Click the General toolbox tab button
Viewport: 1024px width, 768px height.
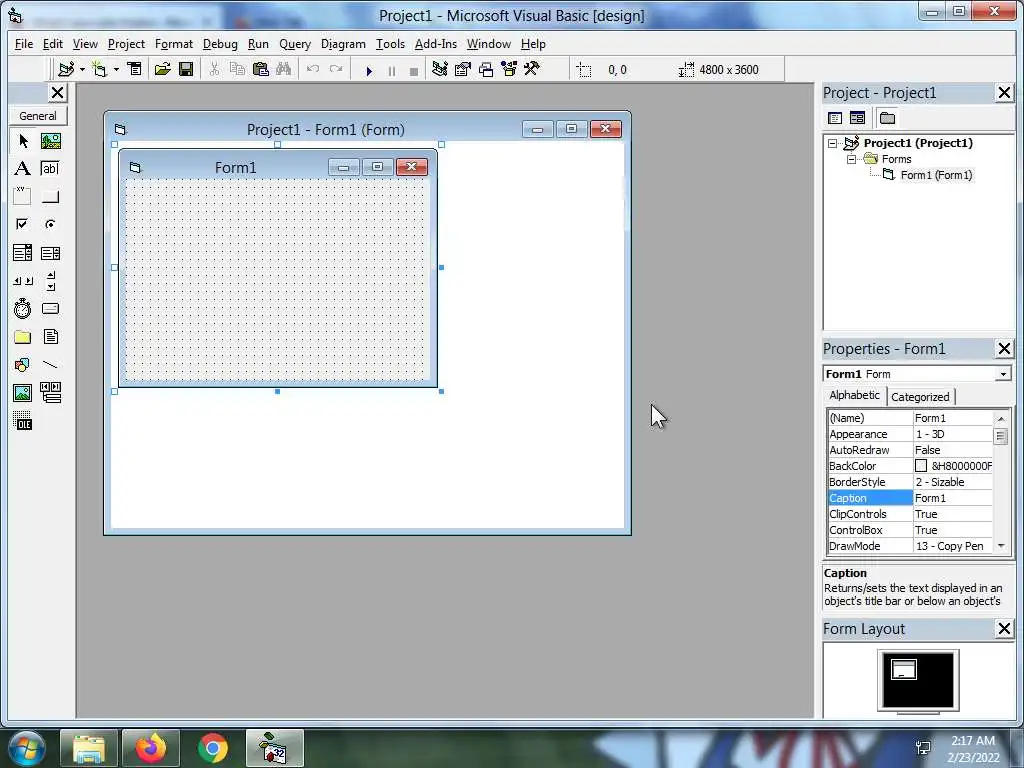click(38, 116)
